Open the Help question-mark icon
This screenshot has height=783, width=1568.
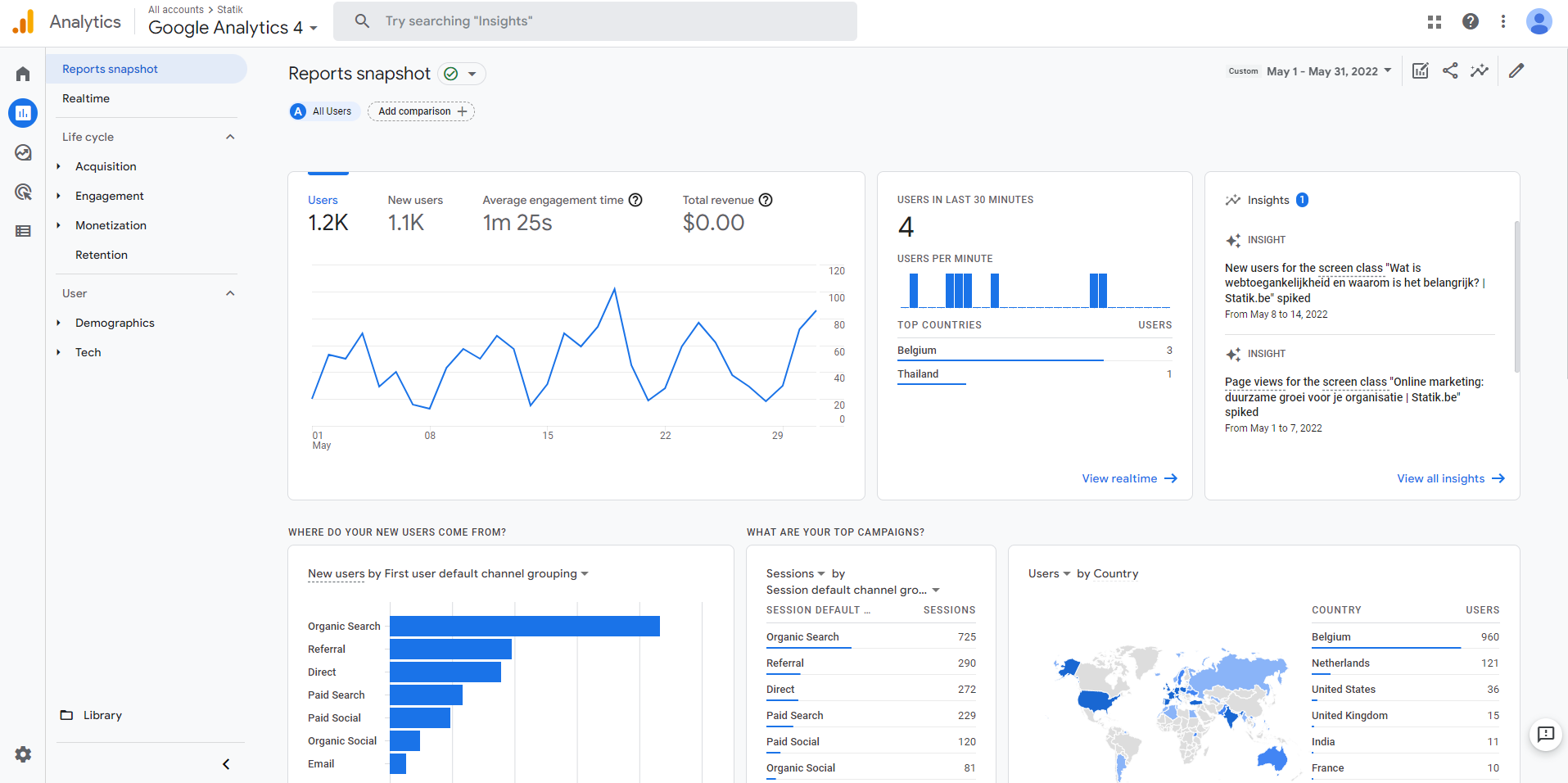1470,21
